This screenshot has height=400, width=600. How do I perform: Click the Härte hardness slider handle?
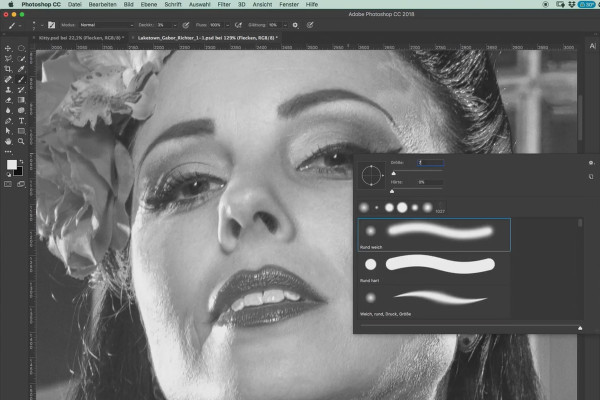pos(392,191)
